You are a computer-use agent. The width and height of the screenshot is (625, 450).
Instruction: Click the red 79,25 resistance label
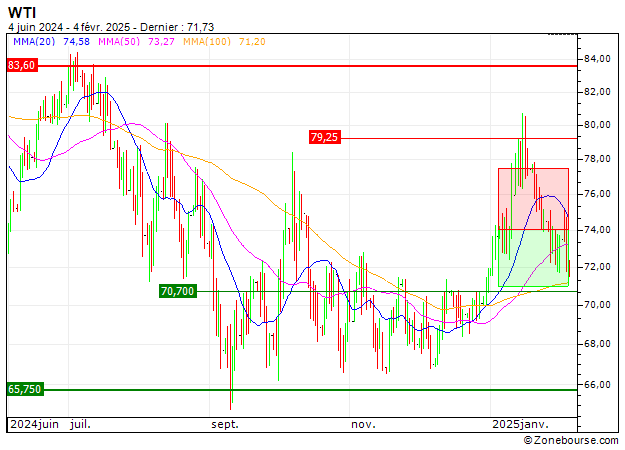coord(324,137)
